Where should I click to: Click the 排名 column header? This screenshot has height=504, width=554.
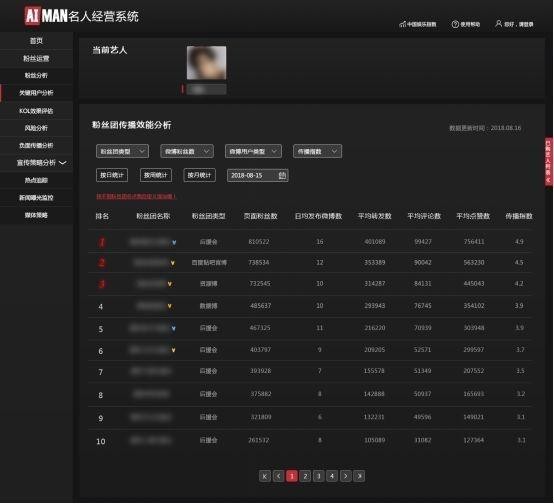(102, 216)
